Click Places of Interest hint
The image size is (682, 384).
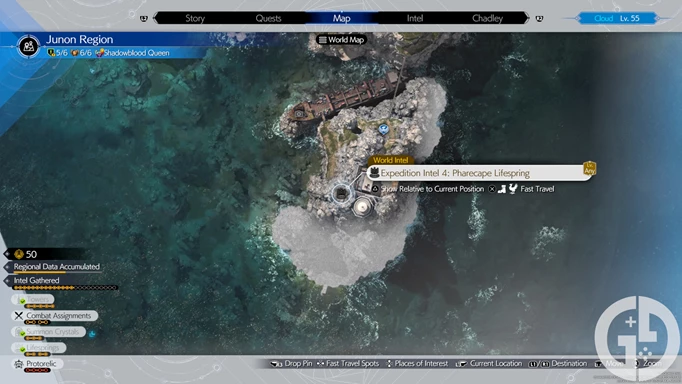click(x=421, y=364)
